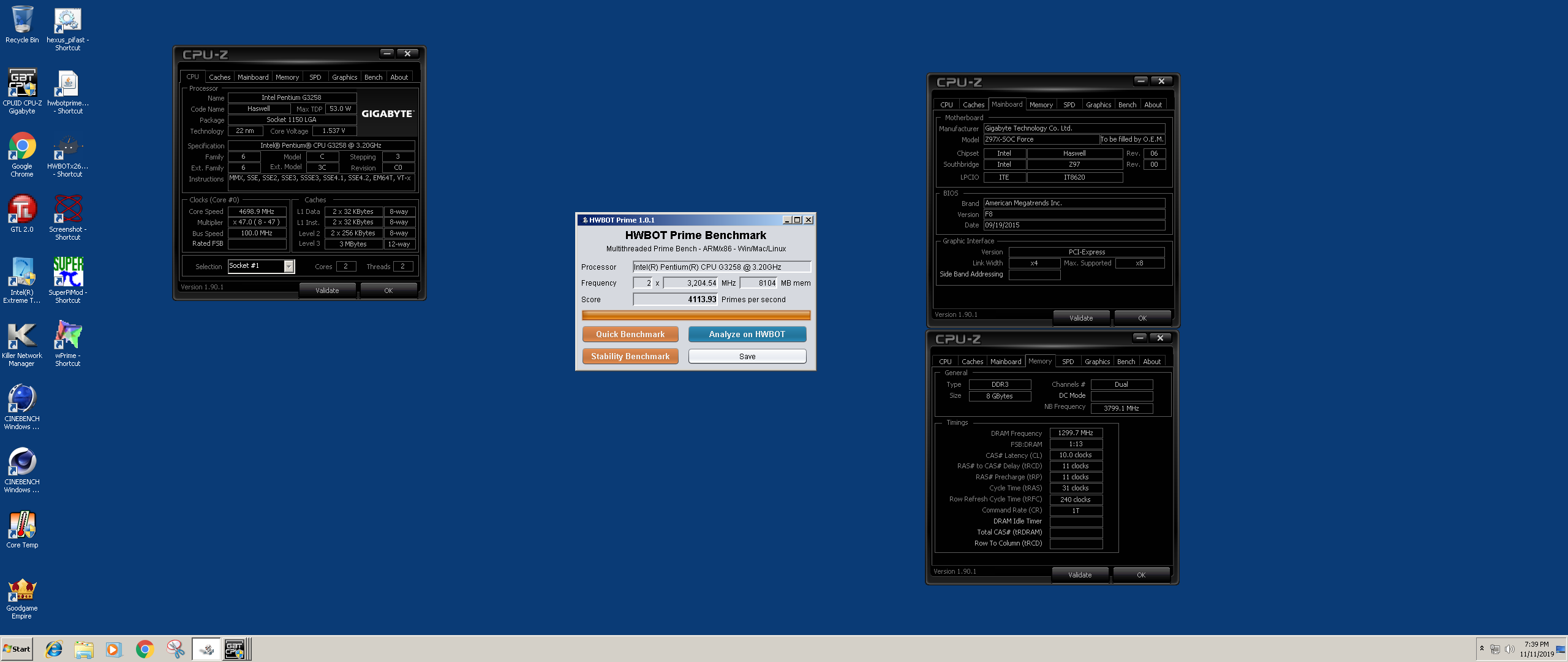1568x662 pixels.
Task: Save the HWBOT Prime result
Action: (x=747, y=356)
